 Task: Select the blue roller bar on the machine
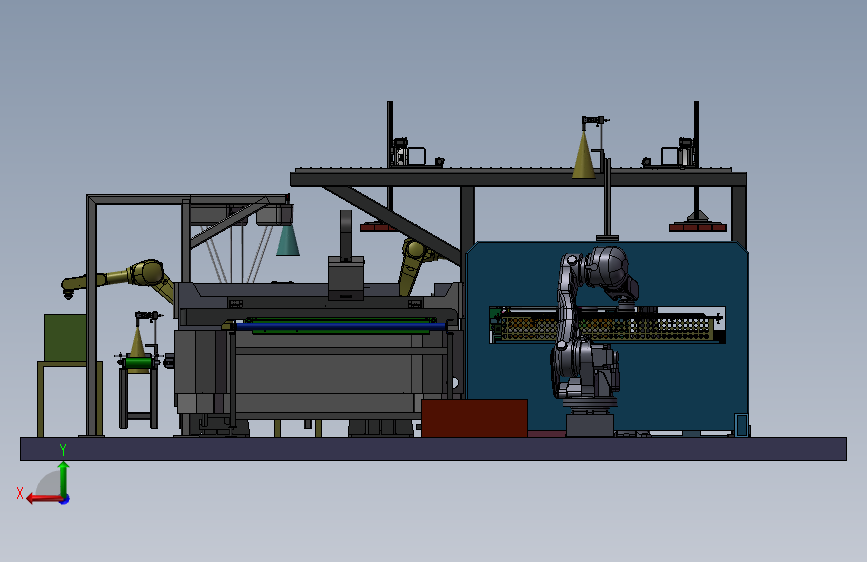pyautogui.click(x=341, y=327)
